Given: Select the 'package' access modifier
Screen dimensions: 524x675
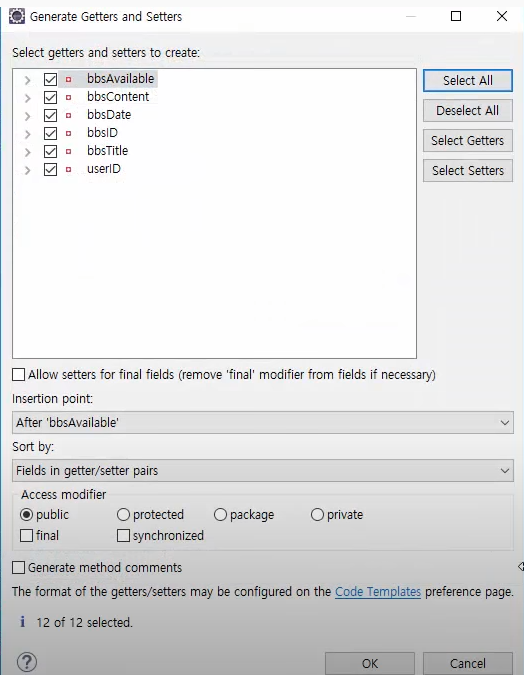Looking at the screenshot, I should click(220, 514).
